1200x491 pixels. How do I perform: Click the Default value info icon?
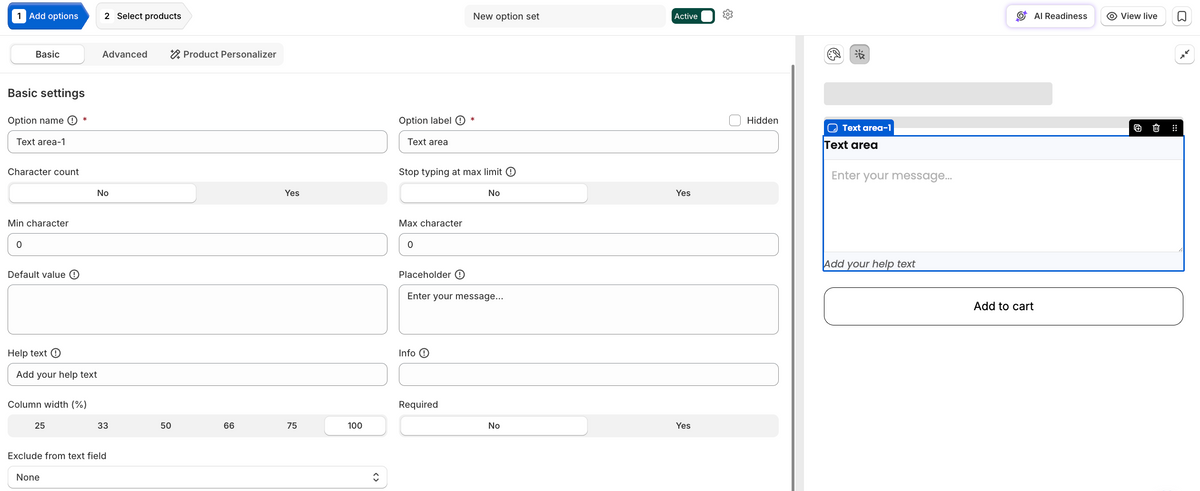(x=75, y=275)
